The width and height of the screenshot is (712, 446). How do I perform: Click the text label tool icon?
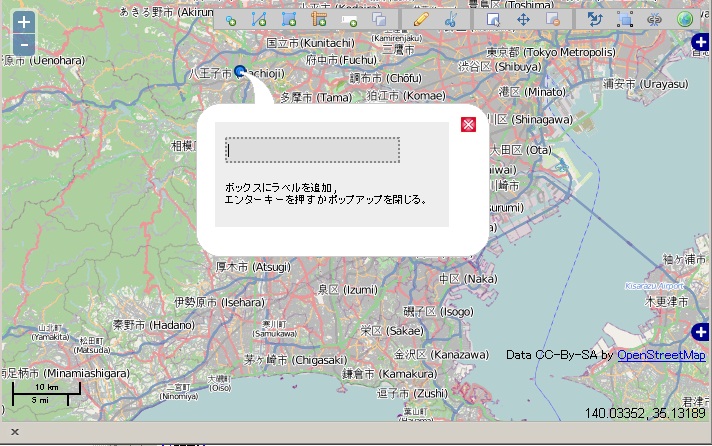tap(350, 19)
